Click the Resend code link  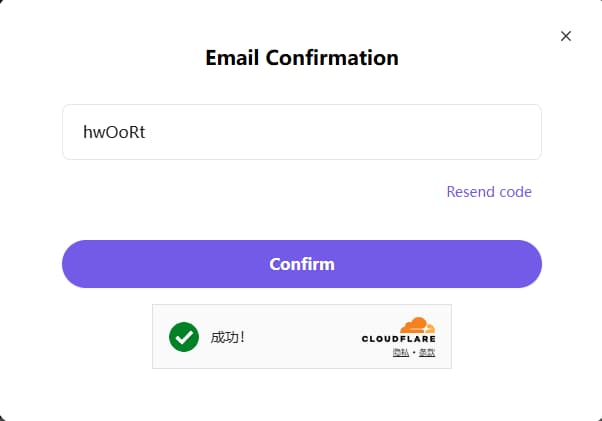coord(489,192)
